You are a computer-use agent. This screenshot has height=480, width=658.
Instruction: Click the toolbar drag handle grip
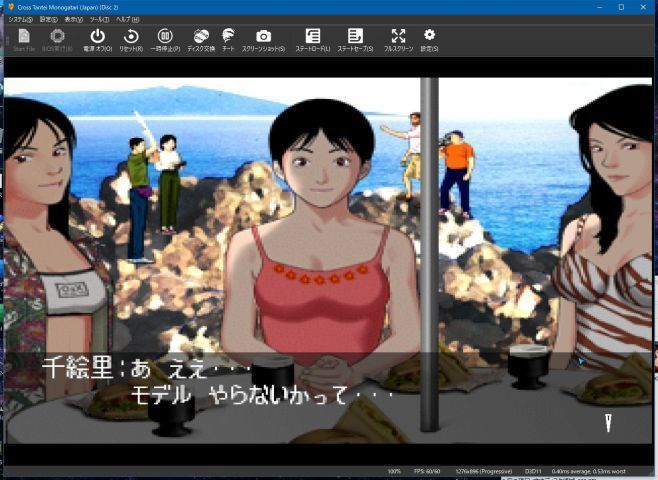tap(7, 40)
